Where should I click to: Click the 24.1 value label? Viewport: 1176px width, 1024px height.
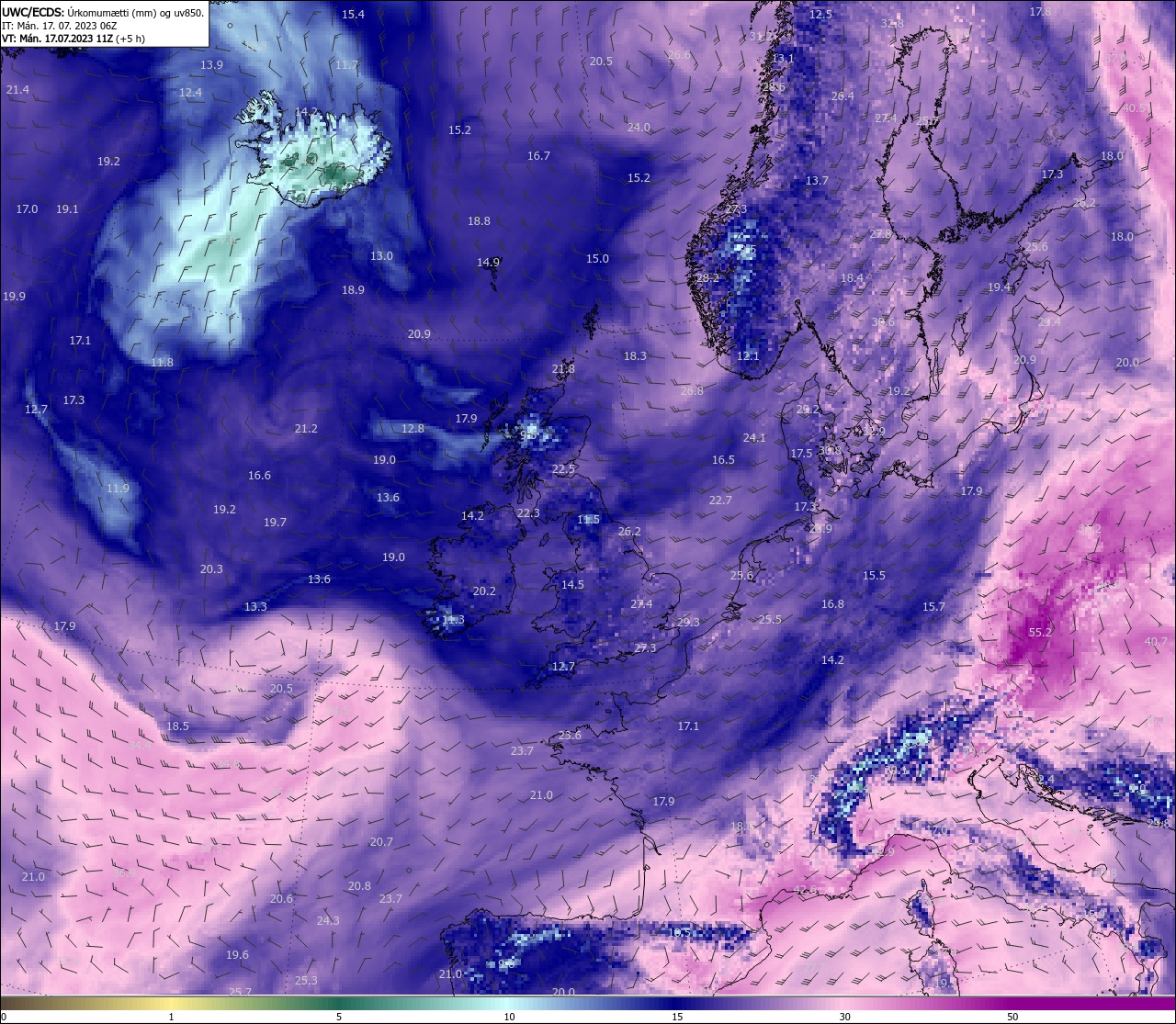pyautogui.click(x=754, y=438)
